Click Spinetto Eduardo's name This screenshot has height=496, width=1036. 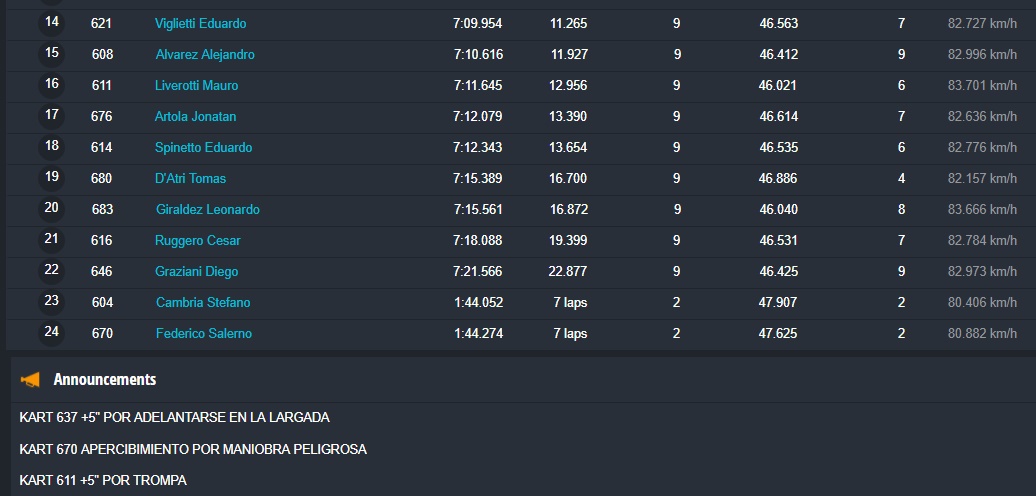click(x=204, y=147)
